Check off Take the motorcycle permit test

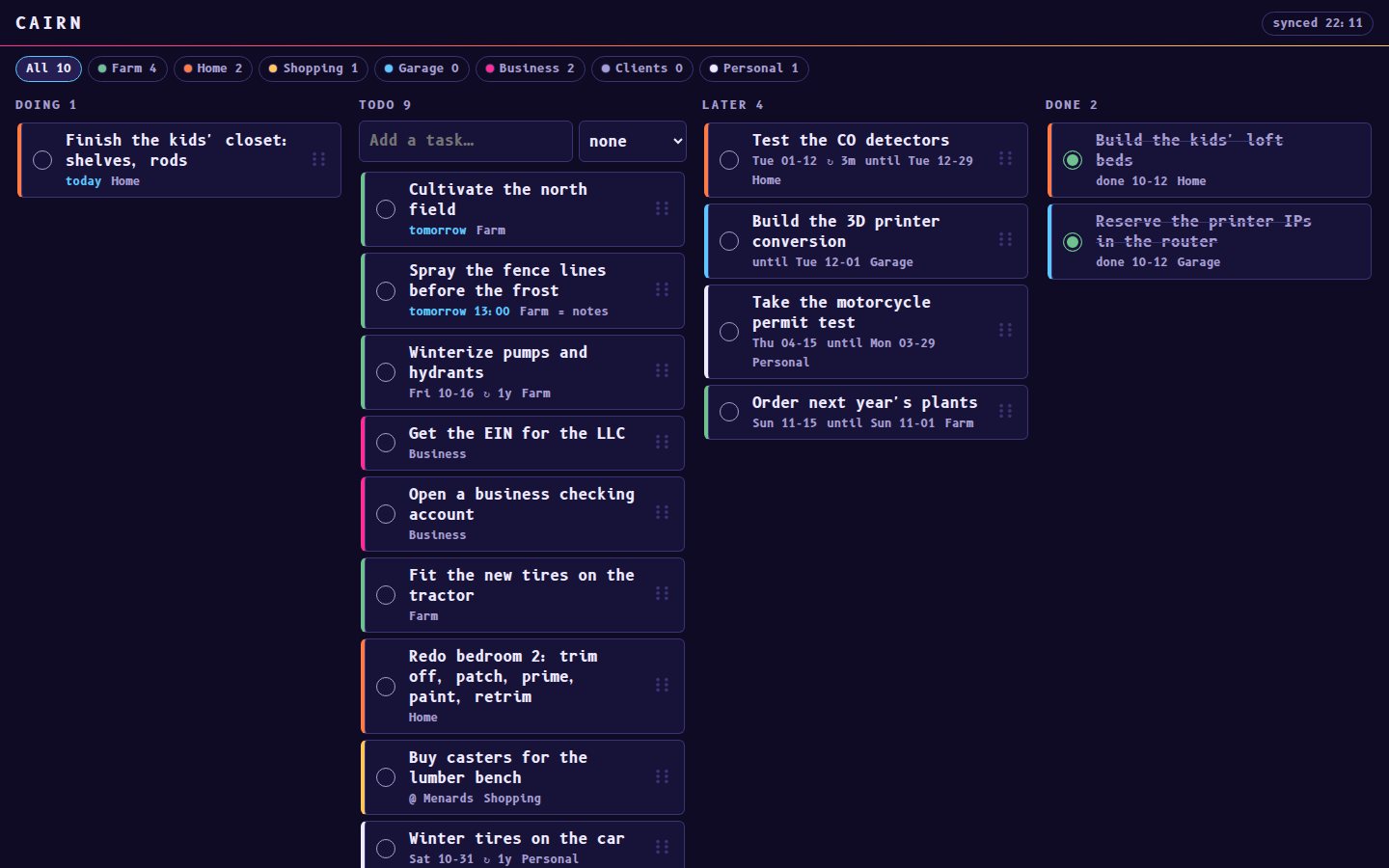pyautogui.click(x=729, y=332)
